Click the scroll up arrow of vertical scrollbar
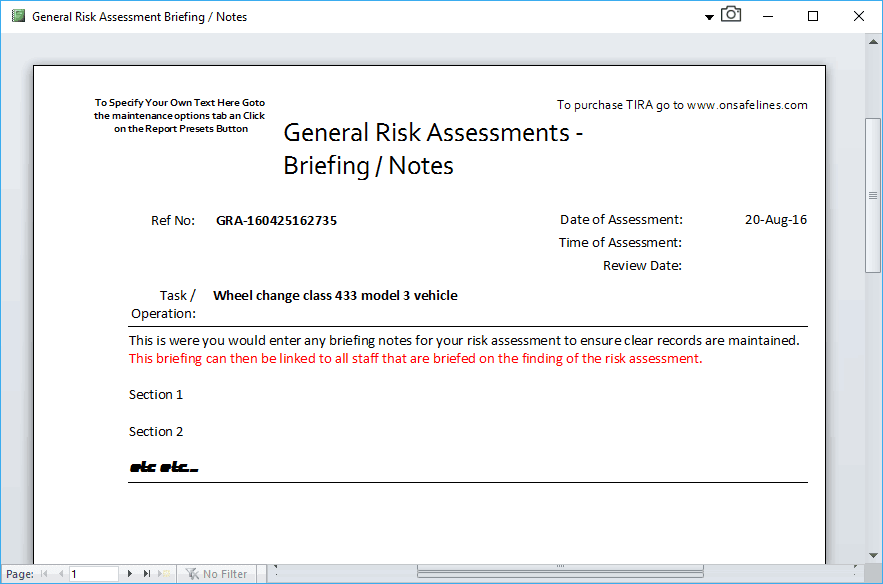 tap(873, 42)
